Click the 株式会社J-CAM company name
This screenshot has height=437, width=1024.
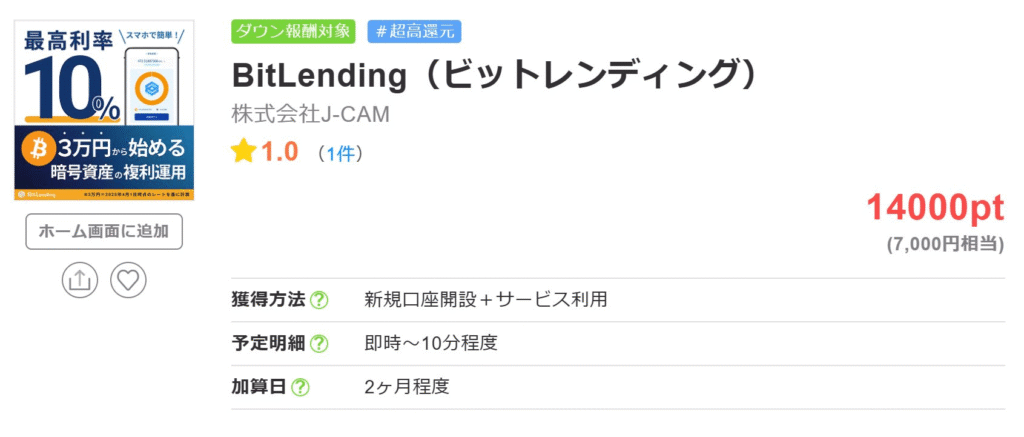(310, 114)
